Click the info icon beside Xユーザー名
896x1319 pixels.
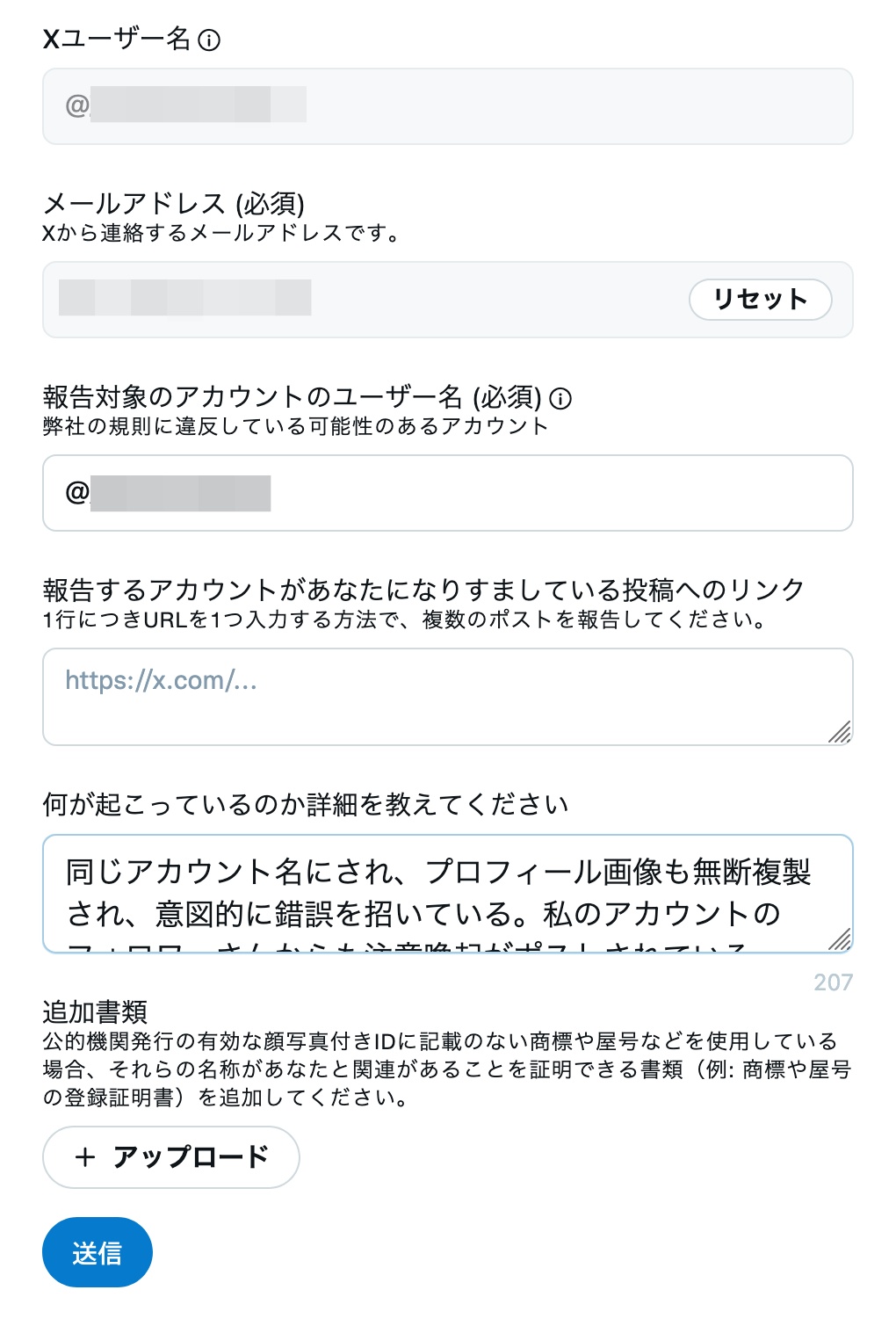point(209,40)
